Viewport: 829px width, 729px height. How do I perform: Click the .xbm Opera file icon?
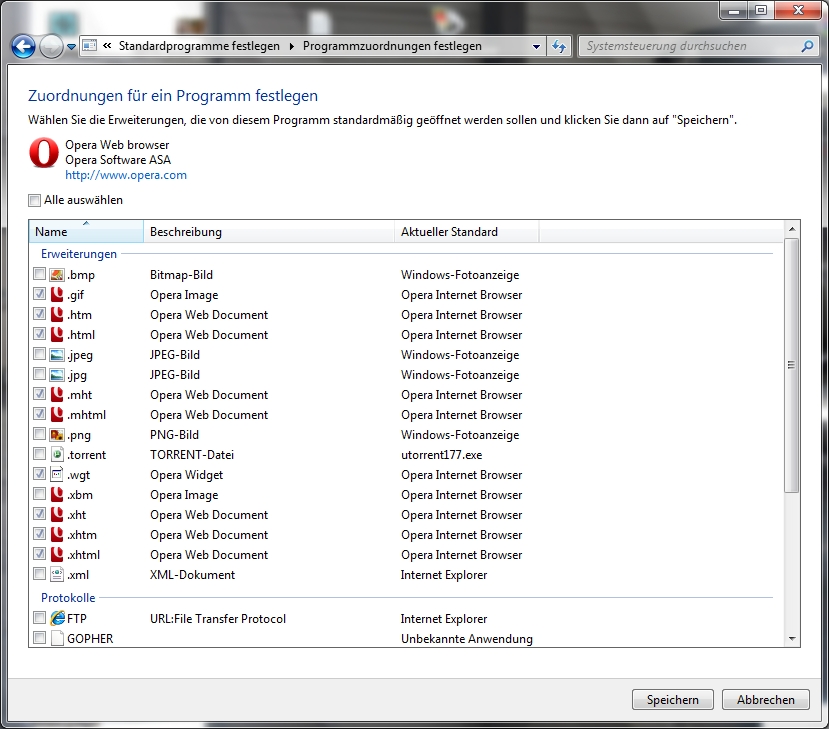57,495
